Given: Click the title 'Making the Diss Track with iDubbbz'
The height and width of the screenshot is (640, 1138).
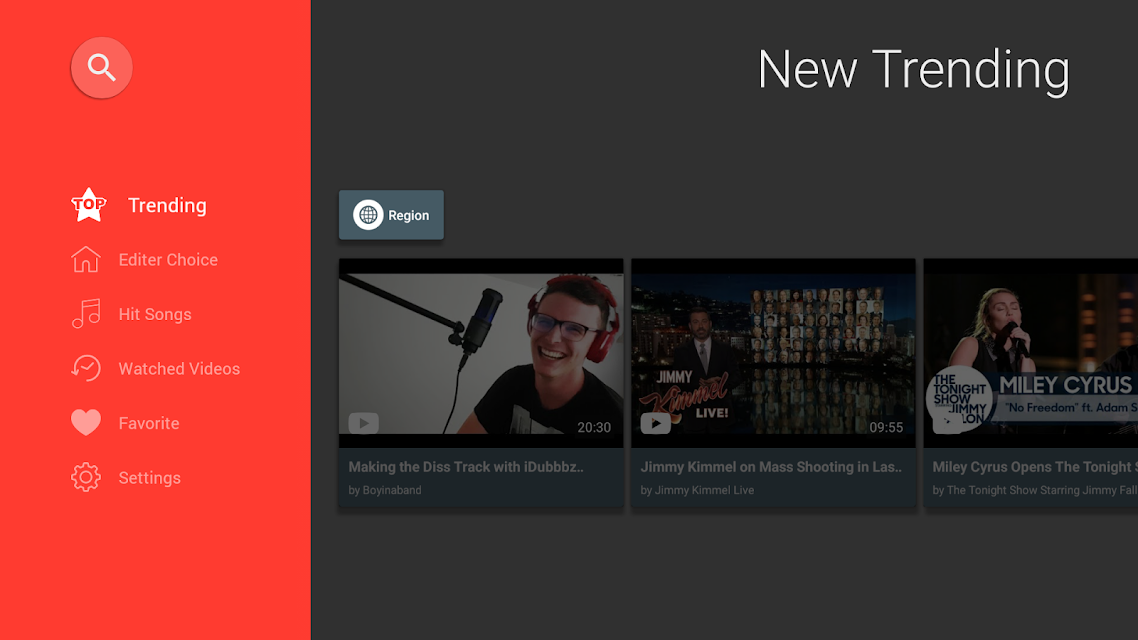Looking at the screenshot, I should coord(466,467).
